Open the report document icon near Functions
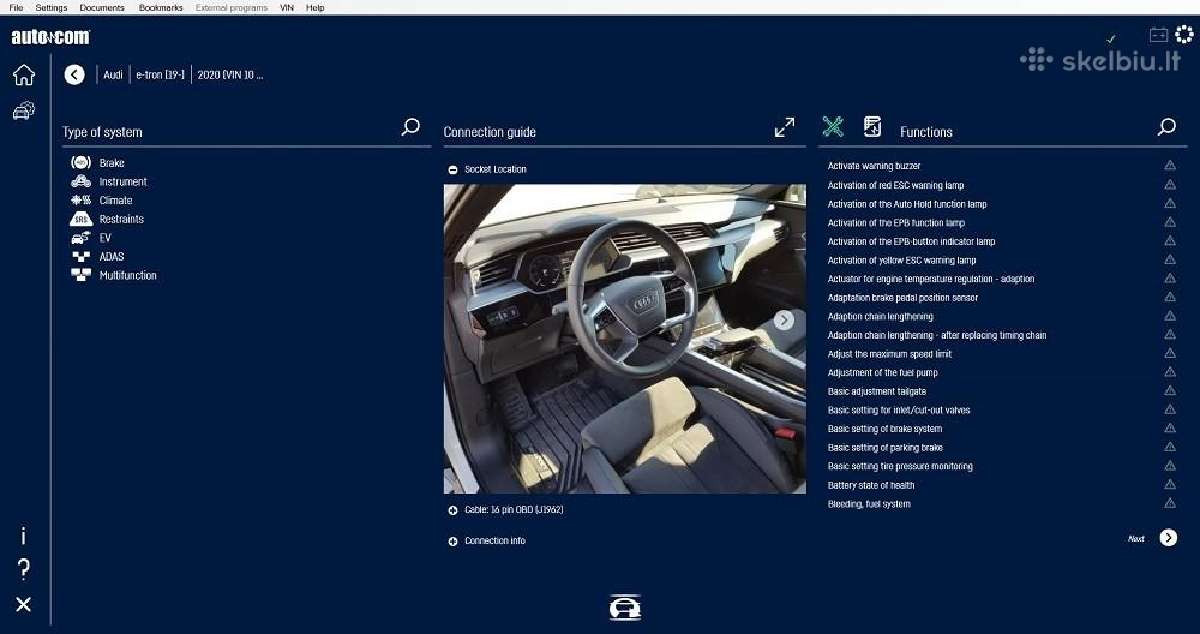1200x634 pixels. click(x=872, y=126)
